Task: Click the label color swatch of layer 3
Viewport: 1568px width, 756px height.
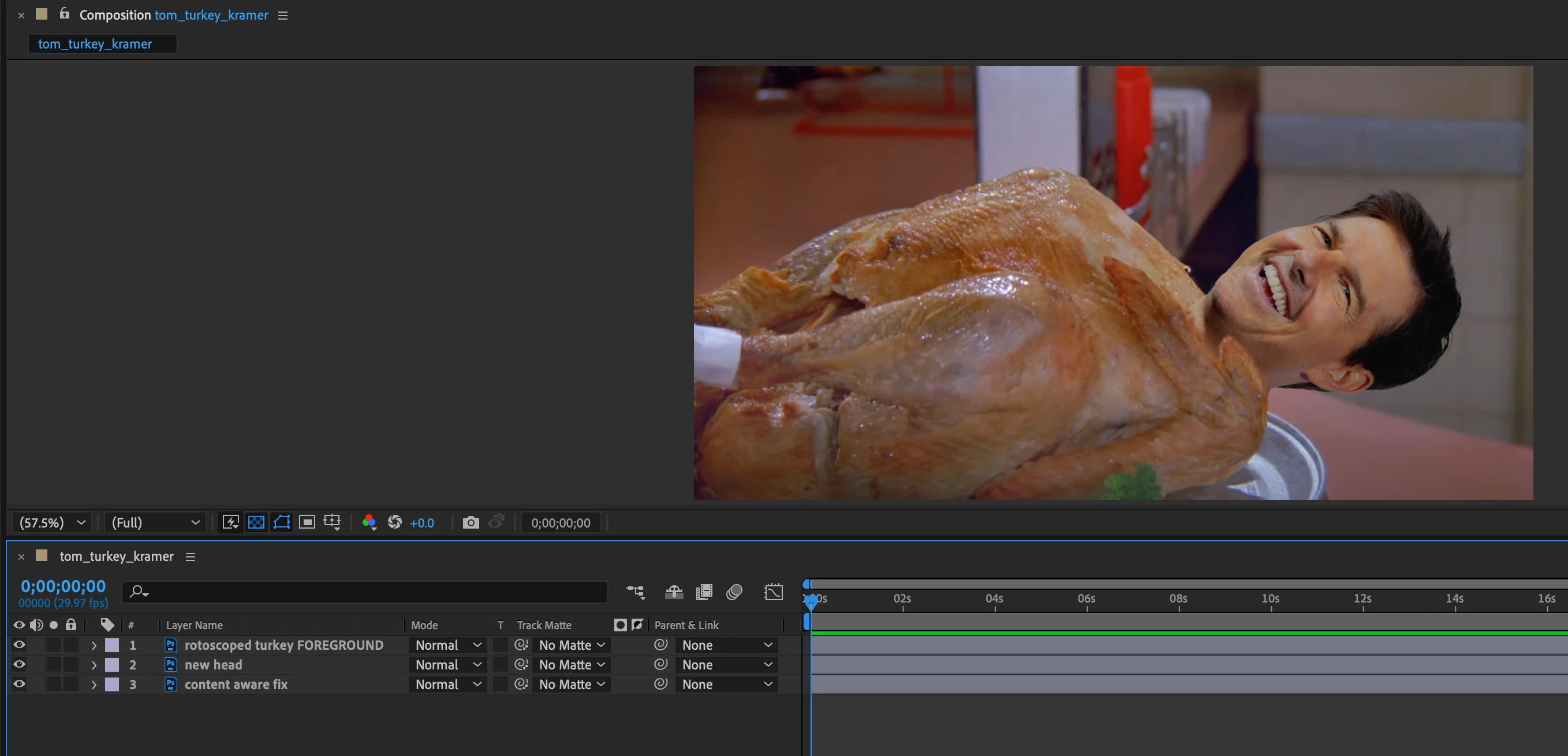Action: coord(112,684)
